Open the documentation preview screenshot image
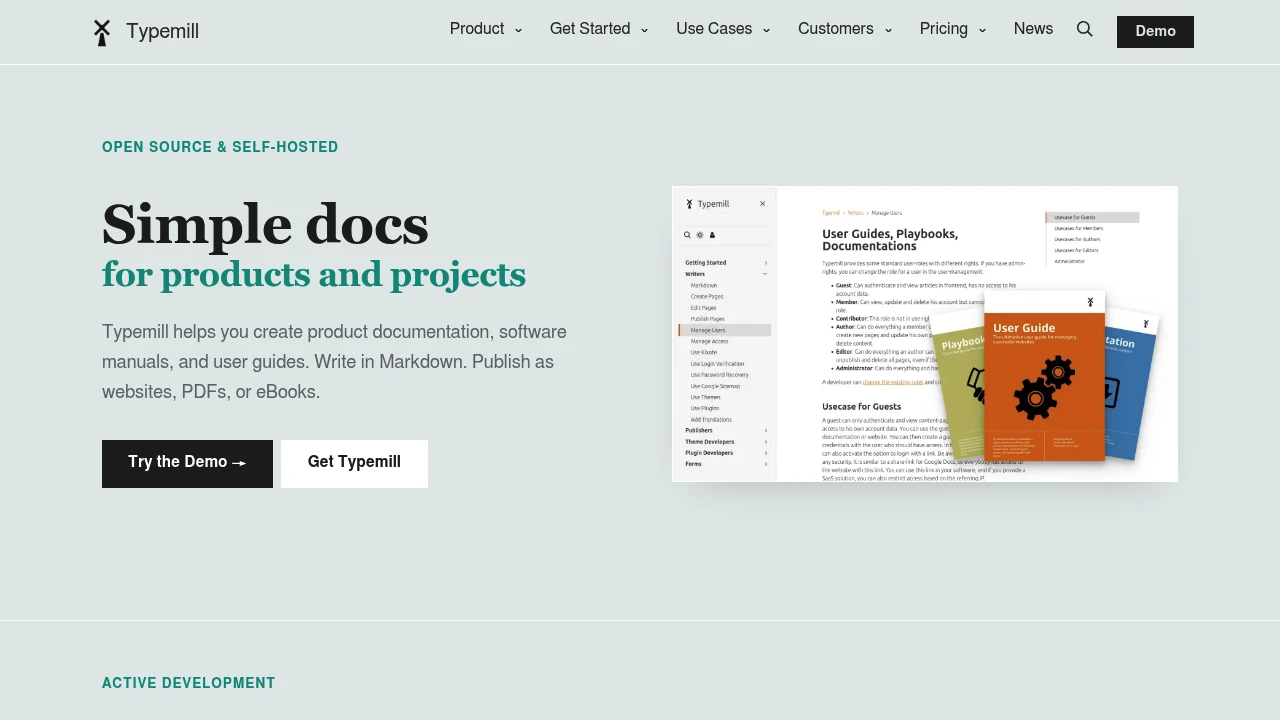Viewport: 1280px width, 720px height. click(925, 334)
